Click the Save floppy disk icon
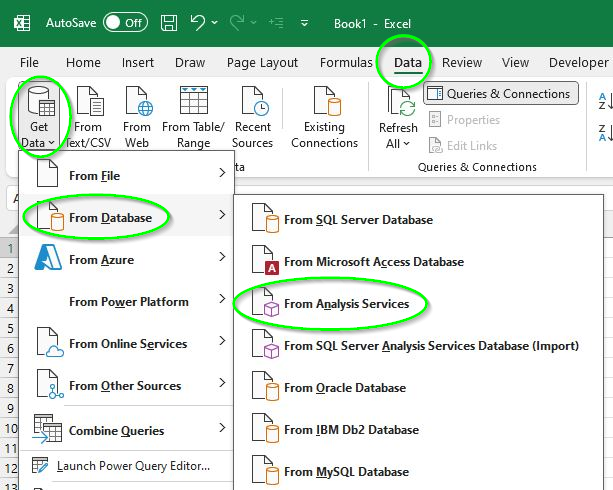Screen dimensions: 613x490 pos(169,23)
